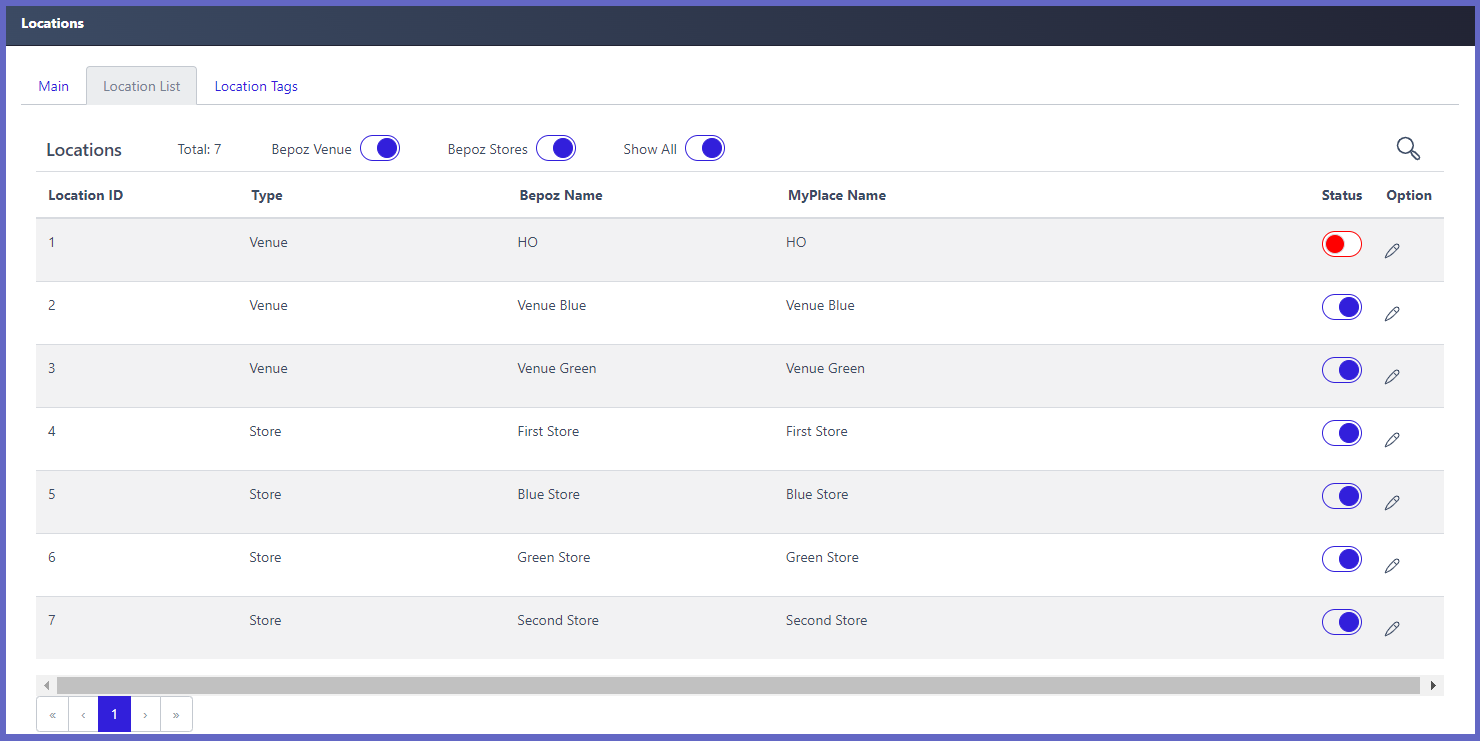Click the MyPlace Name column header

tap(837, 195)
